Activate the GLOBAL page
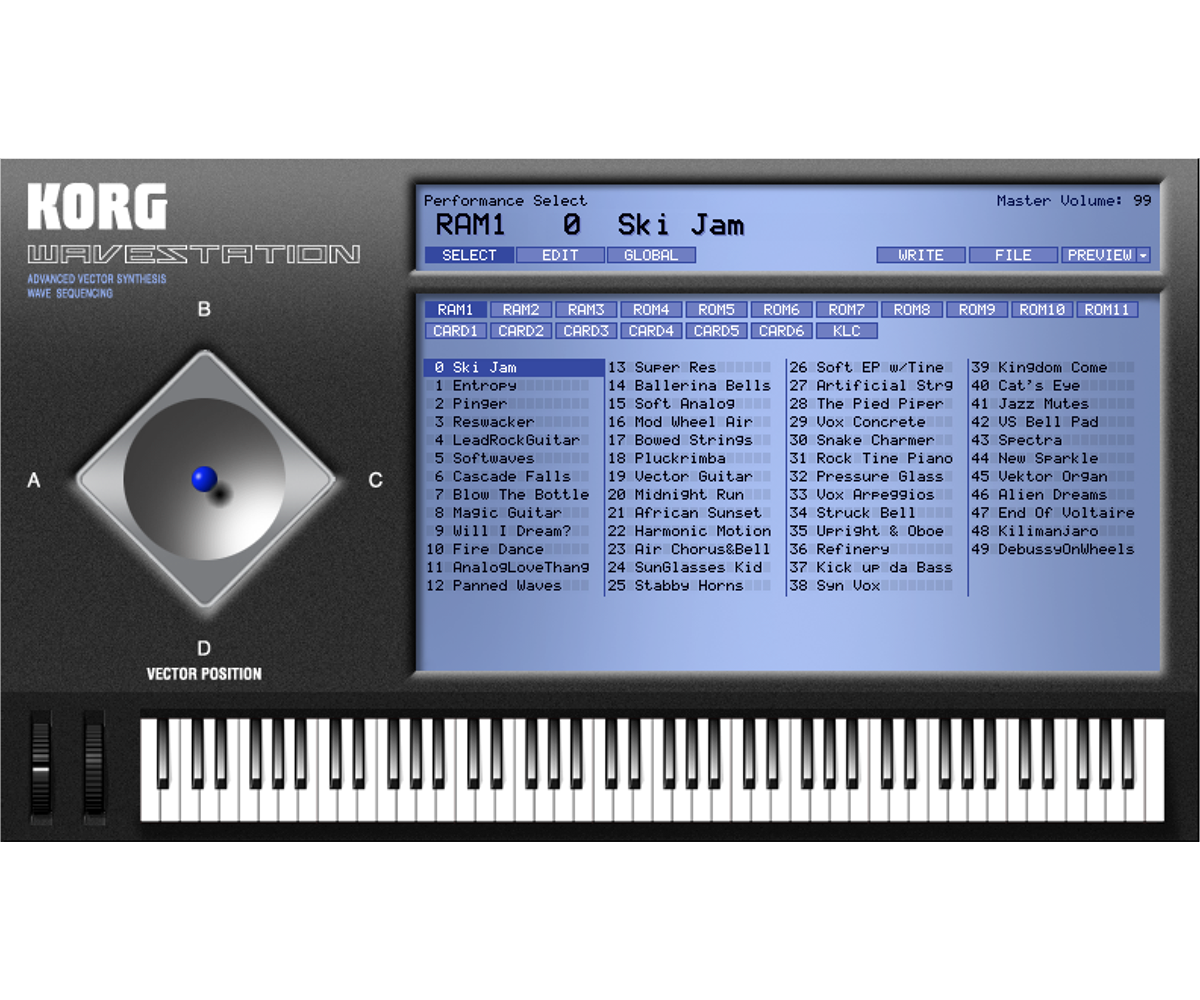Viewport: 1200px width, 1000px height. [650, 255]
